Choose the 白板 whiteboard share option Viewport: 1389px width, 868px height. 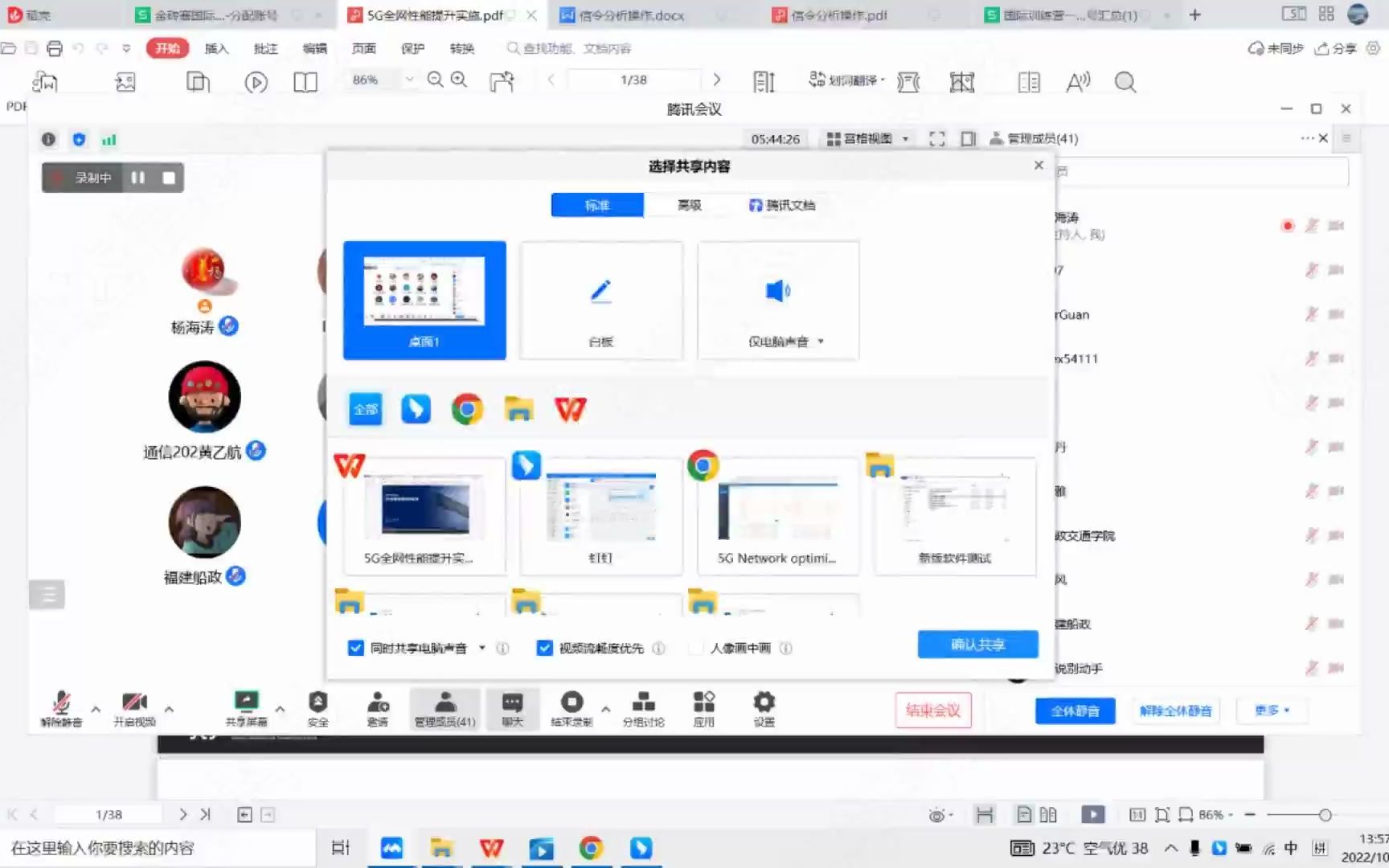click(x=601, y=300)
